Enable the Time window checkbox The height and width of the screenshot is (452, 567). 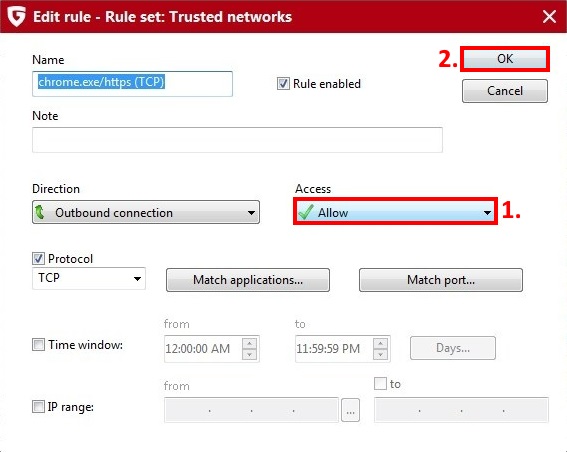[x=38, y=345]
